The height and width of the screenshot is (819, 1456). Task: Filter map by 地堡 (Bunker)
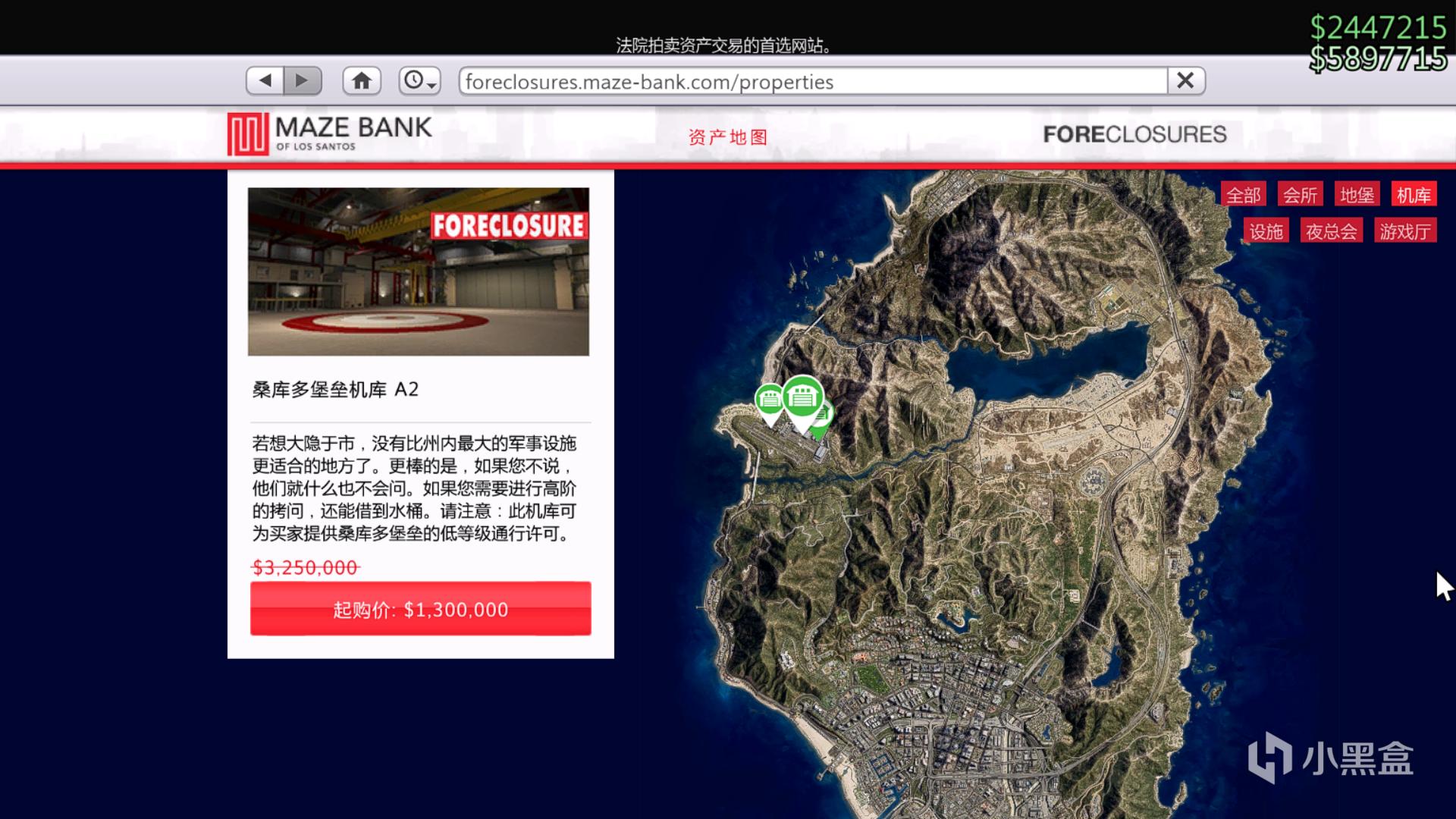coord(1357,195)
